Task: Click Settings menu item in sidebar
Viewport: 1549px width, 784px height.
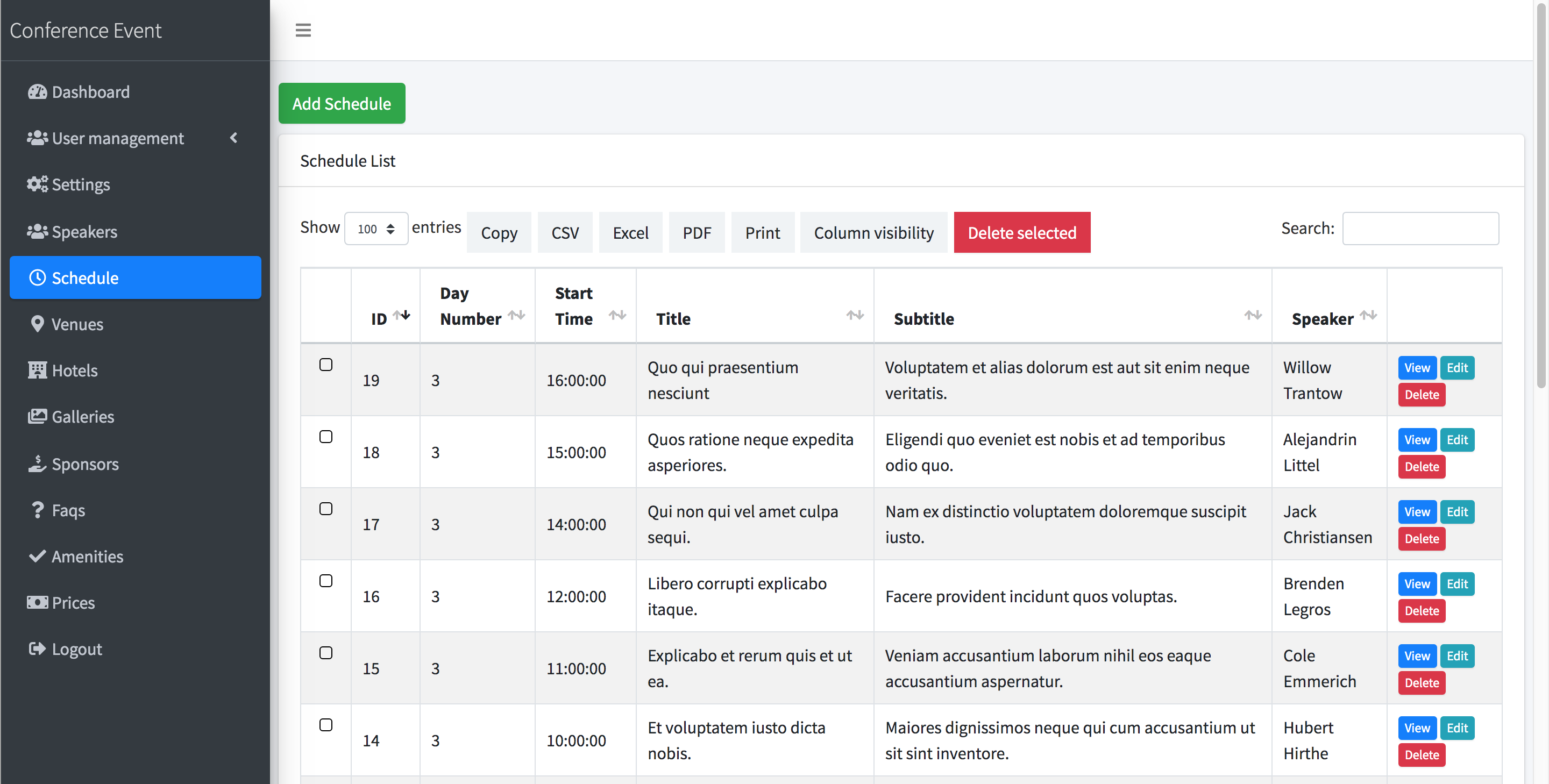Action: [x=81, y=184]
